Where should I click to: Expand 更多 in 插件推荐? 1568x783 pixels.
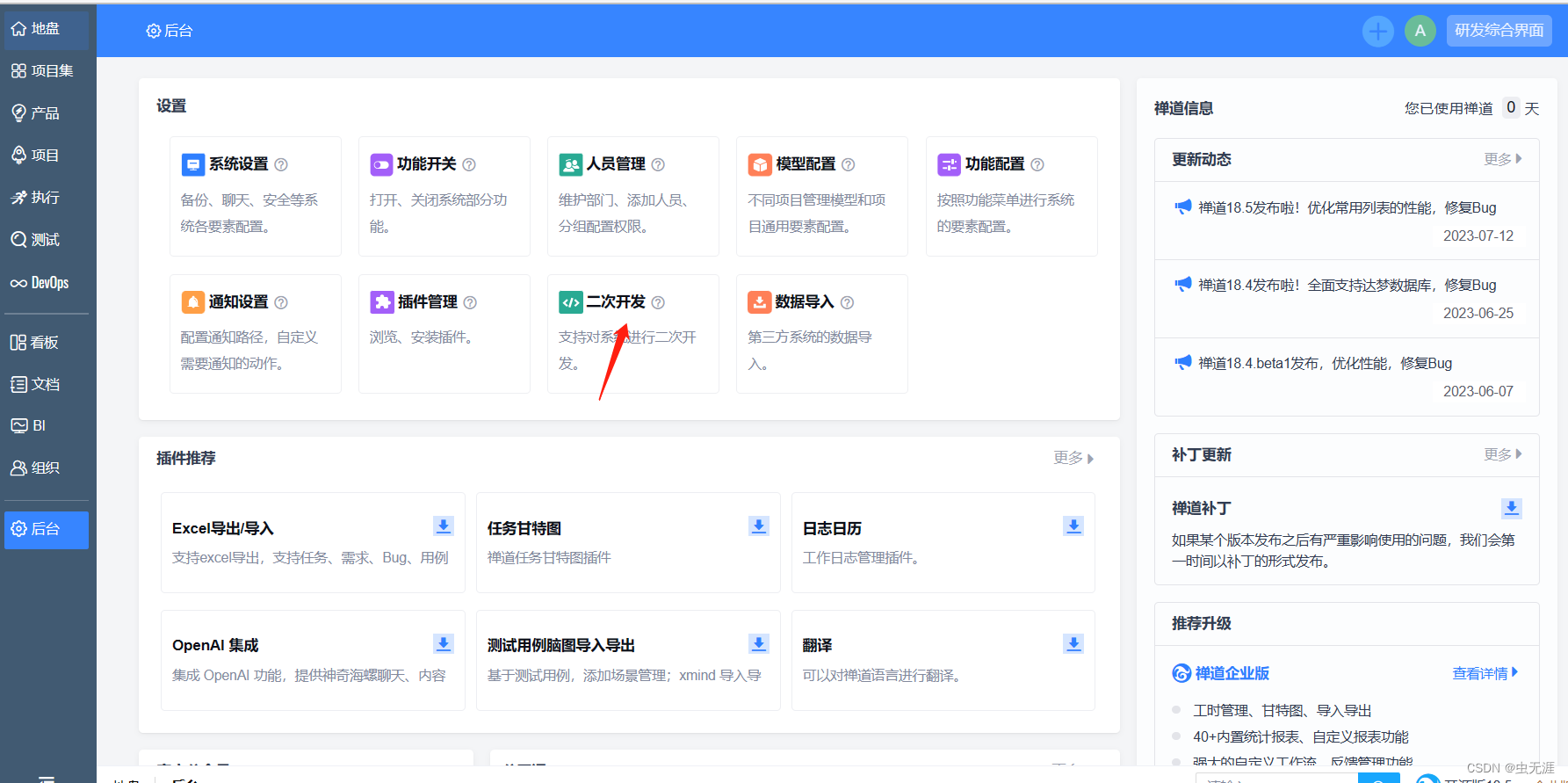pyautogui.click(x=1073, y=458)
